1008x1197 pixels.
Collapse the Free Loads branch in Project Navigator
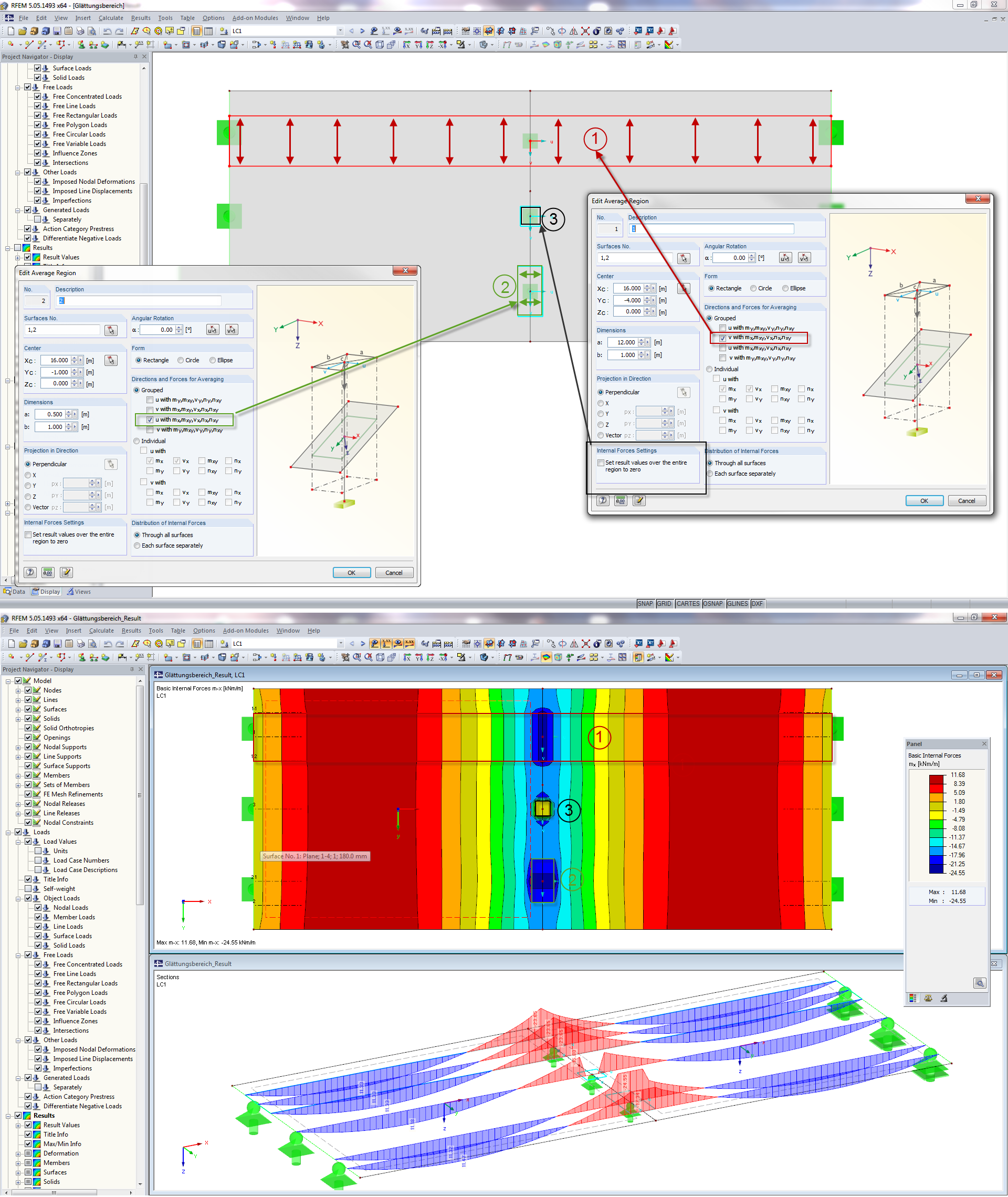(18, 87)
